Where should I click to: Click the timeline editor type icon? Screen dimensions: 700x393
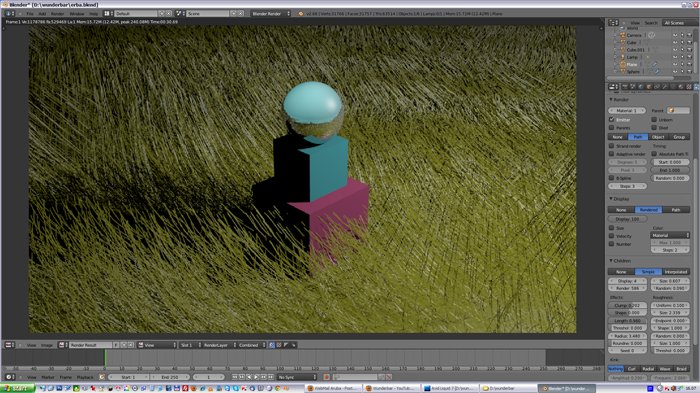[9, 377]
